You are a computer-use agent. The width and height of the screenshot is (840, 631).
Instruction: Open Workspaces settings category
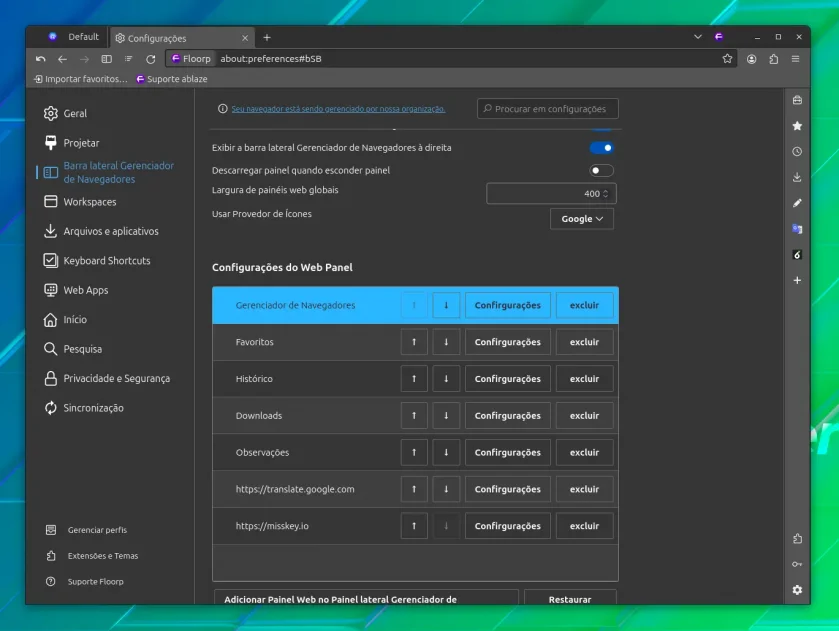click(x=80, y=202)
